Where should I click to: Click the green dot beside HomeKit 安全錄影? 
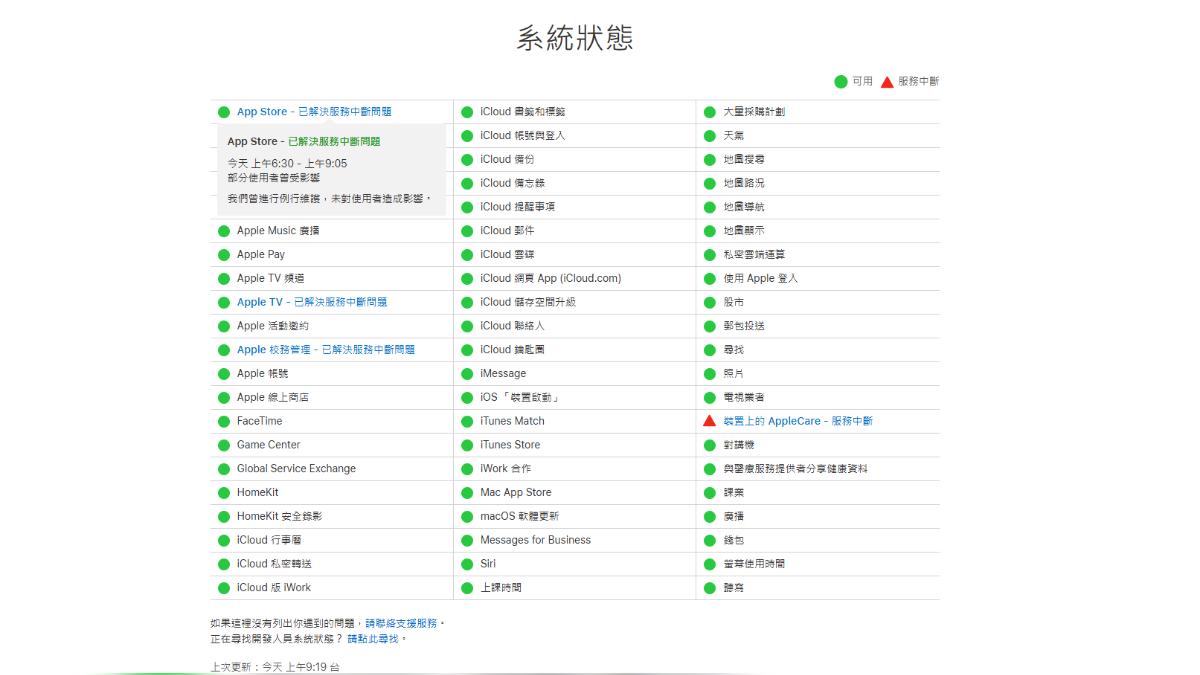(x=224, y=517)
